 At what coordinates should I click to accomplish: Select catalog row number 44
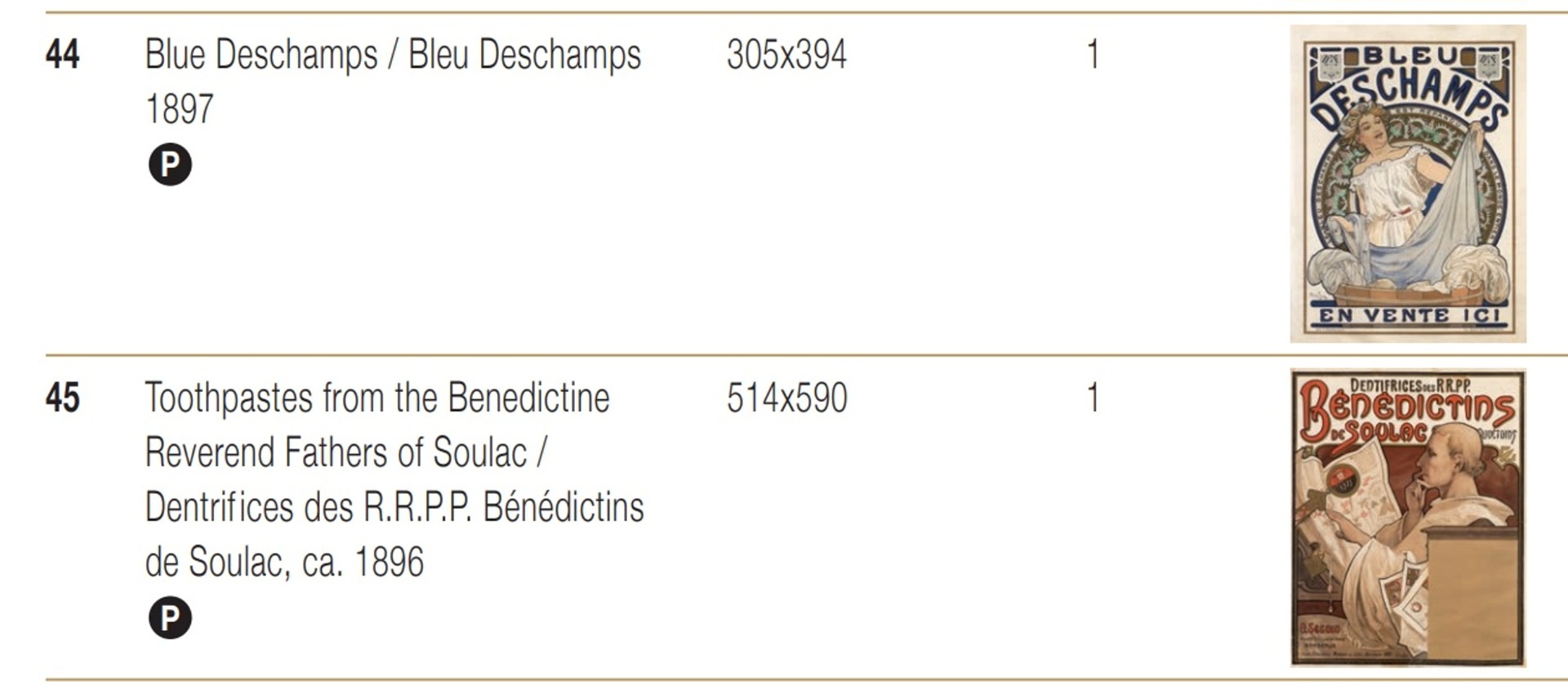[x=62, y=56]
